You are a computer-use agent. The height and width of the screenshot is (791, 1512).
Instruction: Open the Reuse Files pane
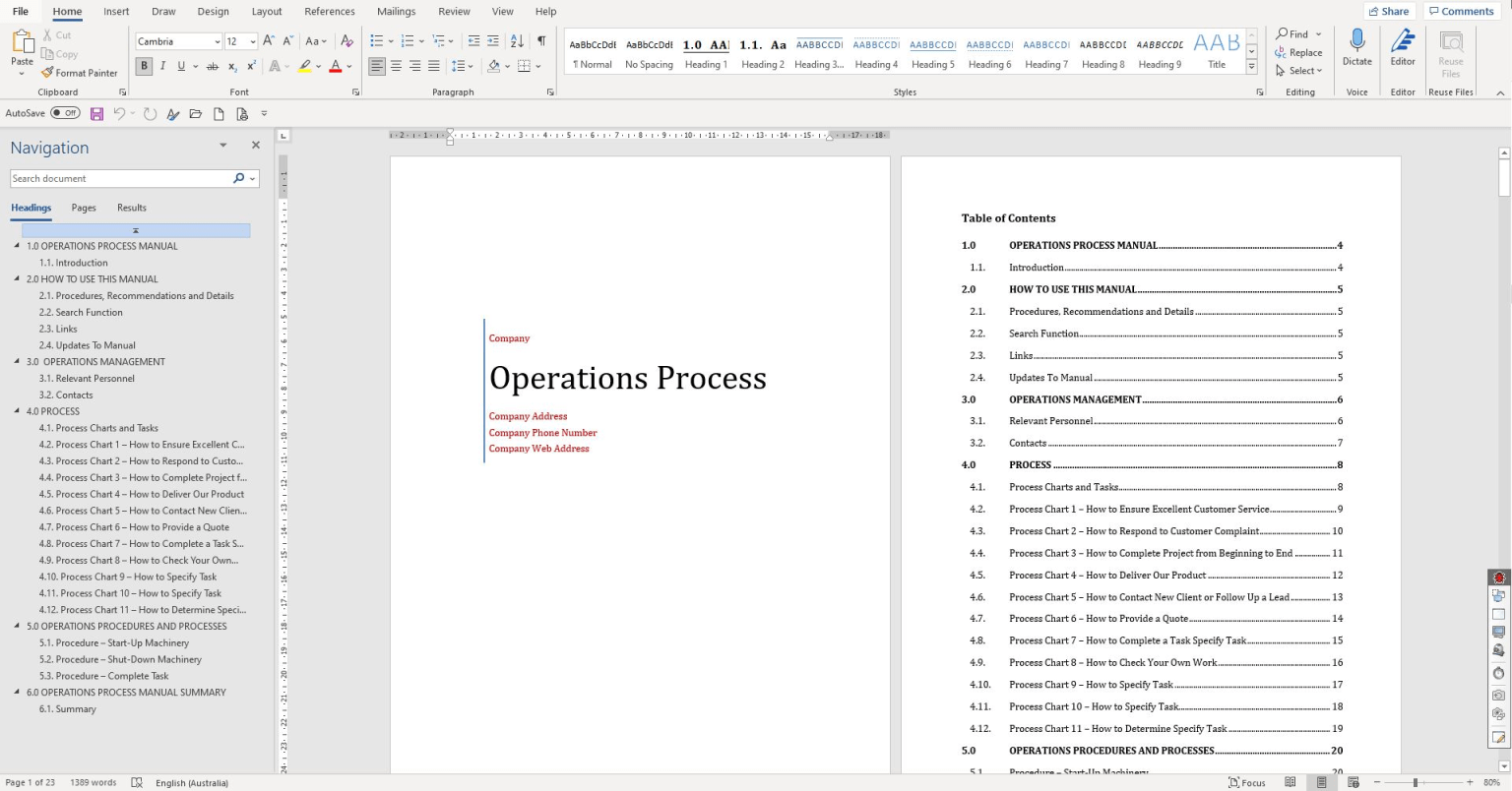click(1451, 53)
